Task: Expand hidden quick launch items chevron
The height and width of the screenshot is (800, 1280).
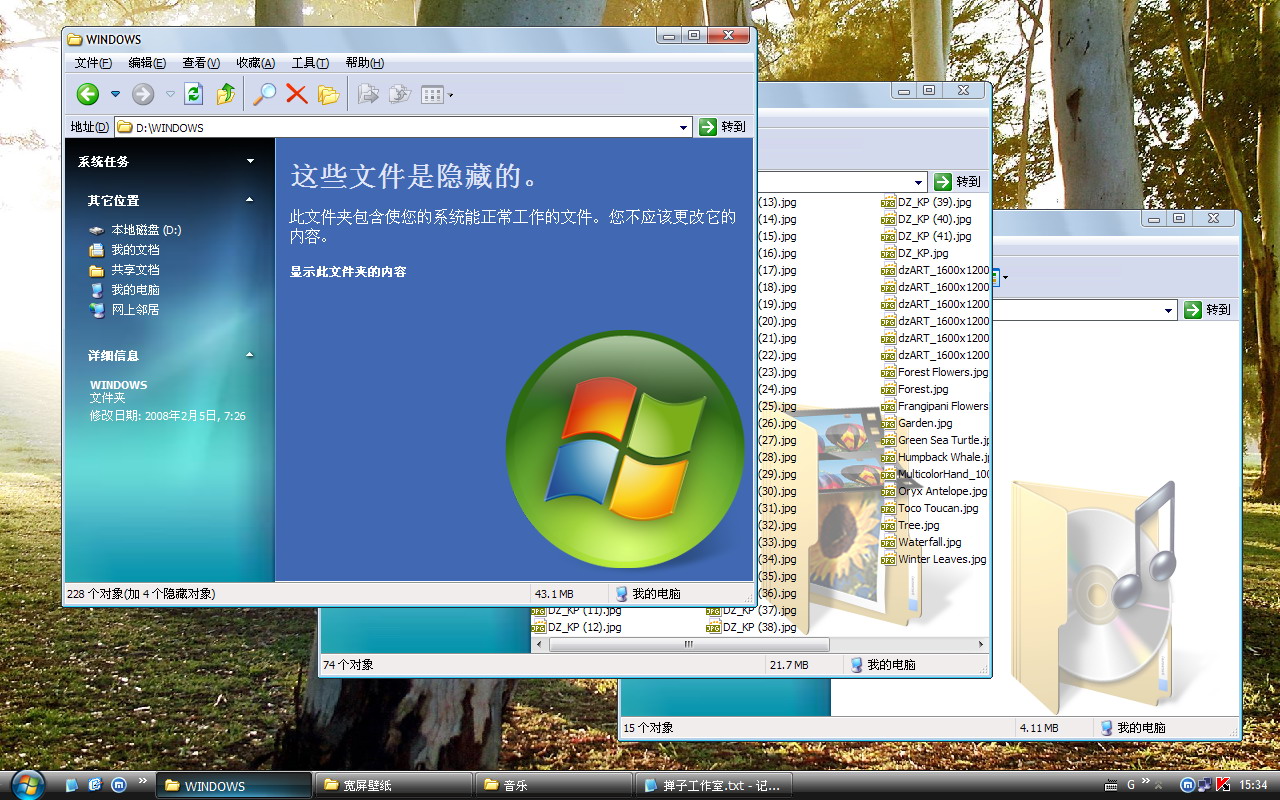Action: point(142,780)
